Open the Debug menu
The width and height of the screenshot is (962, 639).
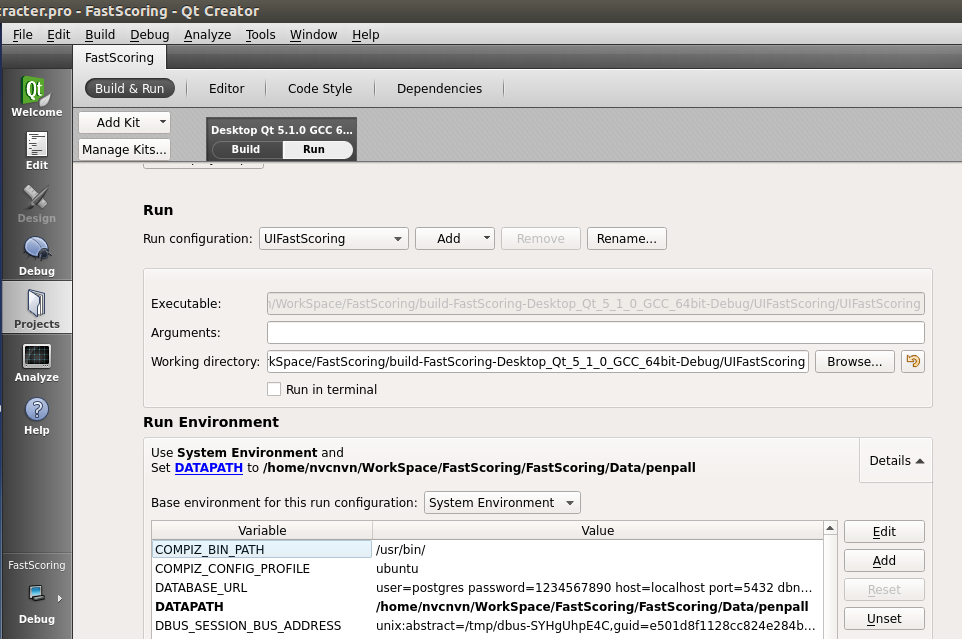(150, 34)
